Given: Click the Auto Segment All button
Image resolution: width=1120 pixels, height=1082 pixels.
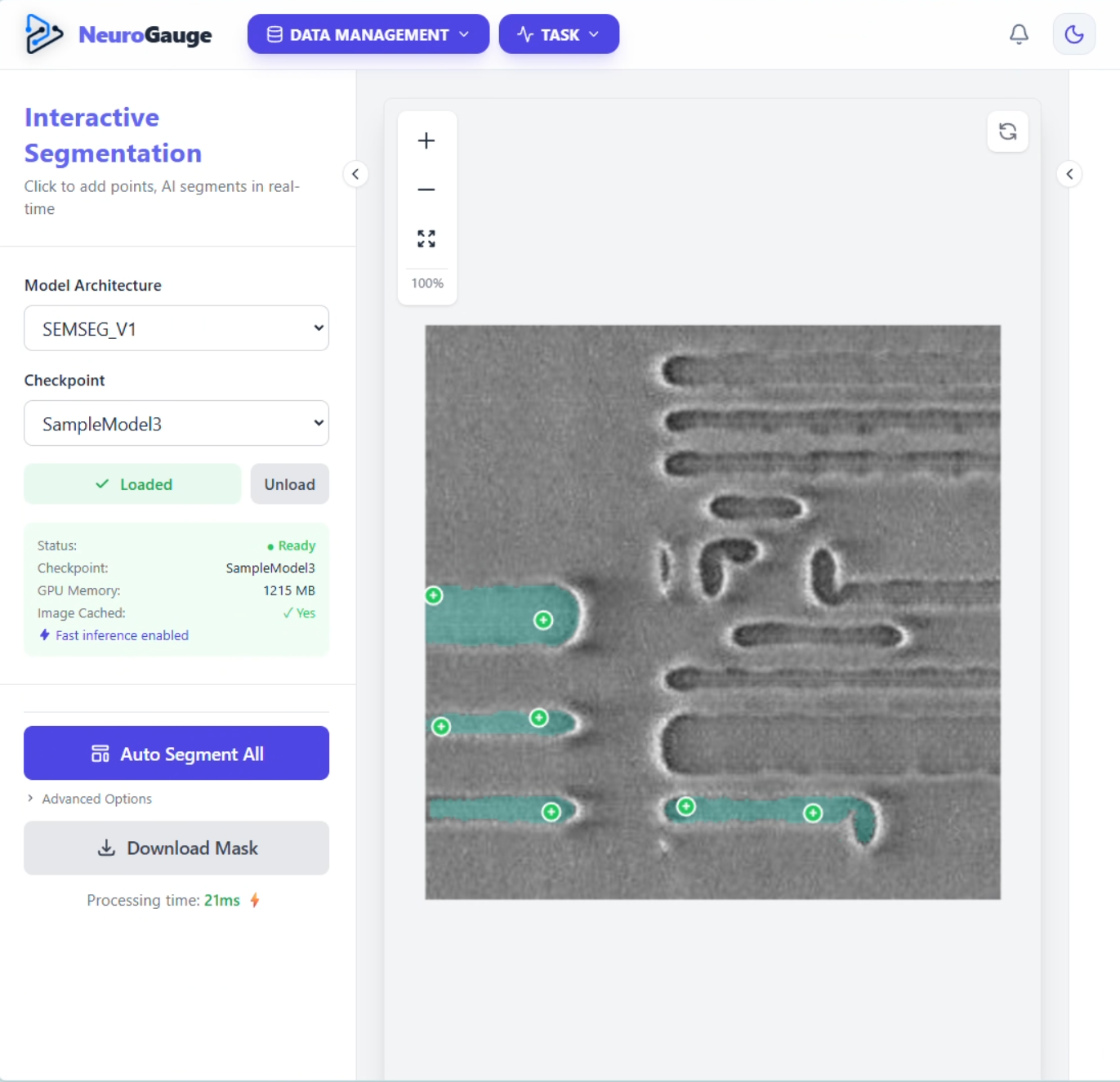Looking at the screenshot, I should [x=176, y=753].
